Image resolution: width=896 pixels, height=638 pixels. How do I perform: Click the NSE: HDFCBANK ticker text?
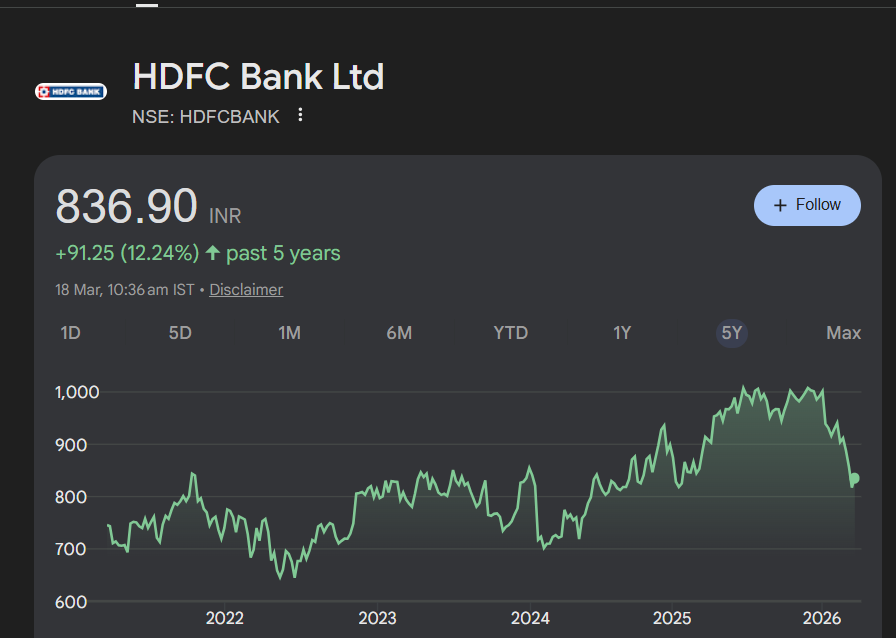click(206, 117)
